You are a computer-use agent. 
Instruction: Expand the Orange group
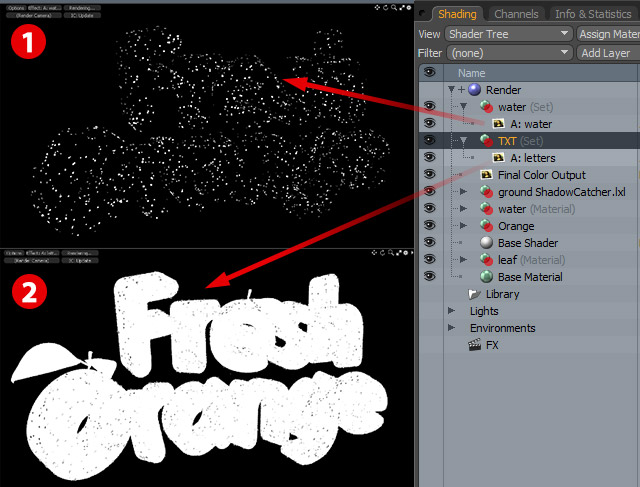tap(463, 226)
